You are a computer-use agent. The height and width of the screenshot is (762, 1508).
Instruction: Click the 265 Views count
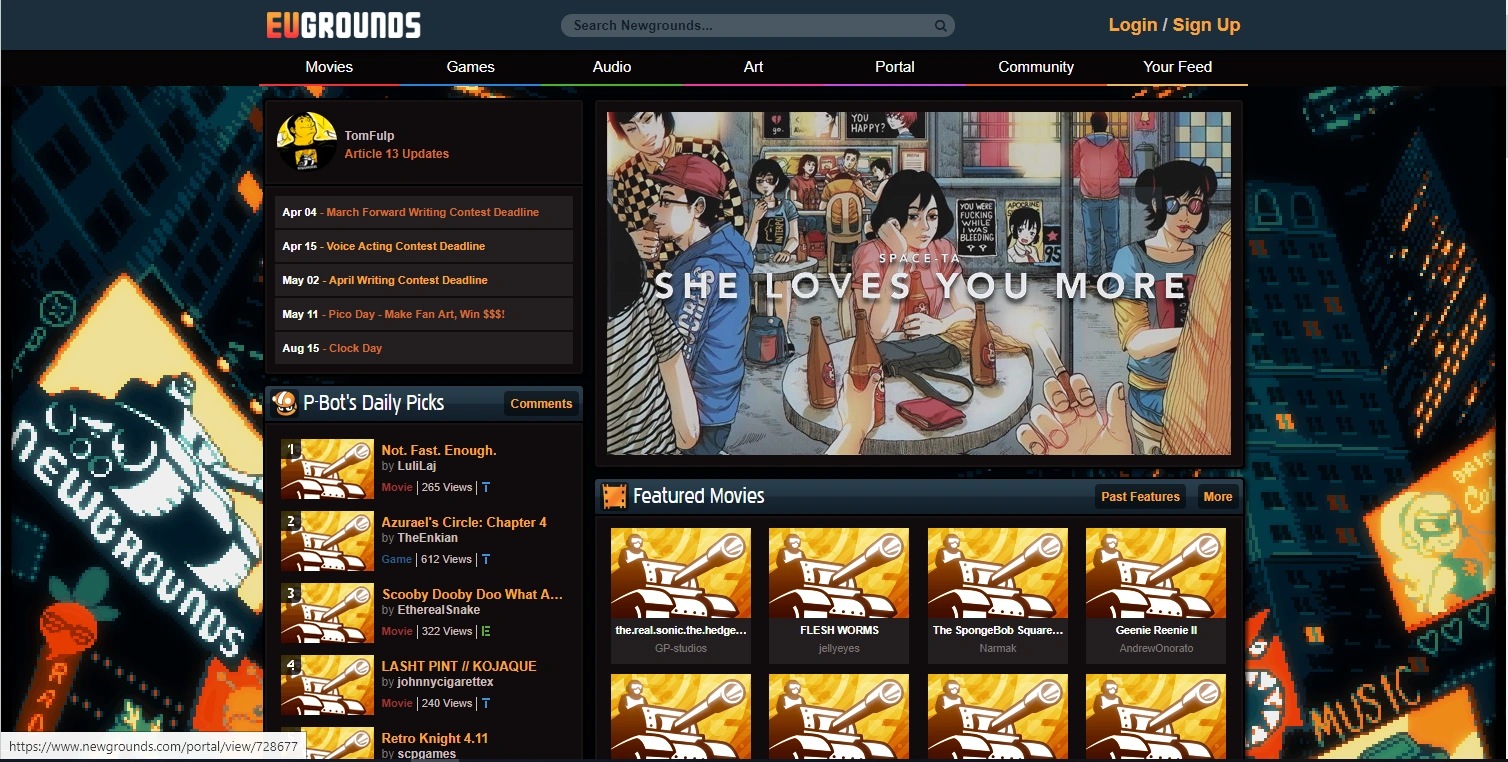[x=446, y=488]
